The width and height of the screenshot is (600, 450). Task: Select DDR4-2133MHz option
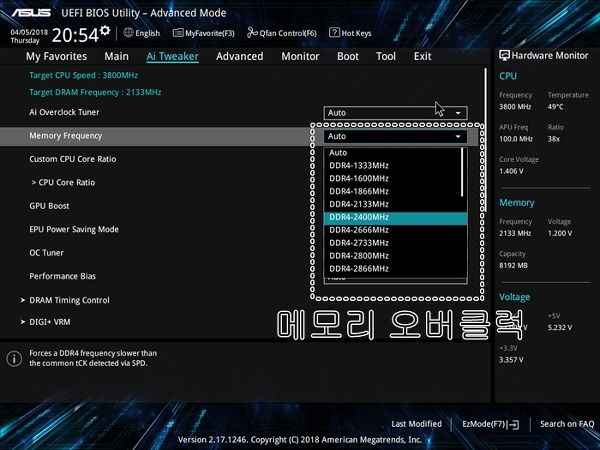tap(393, 204)
